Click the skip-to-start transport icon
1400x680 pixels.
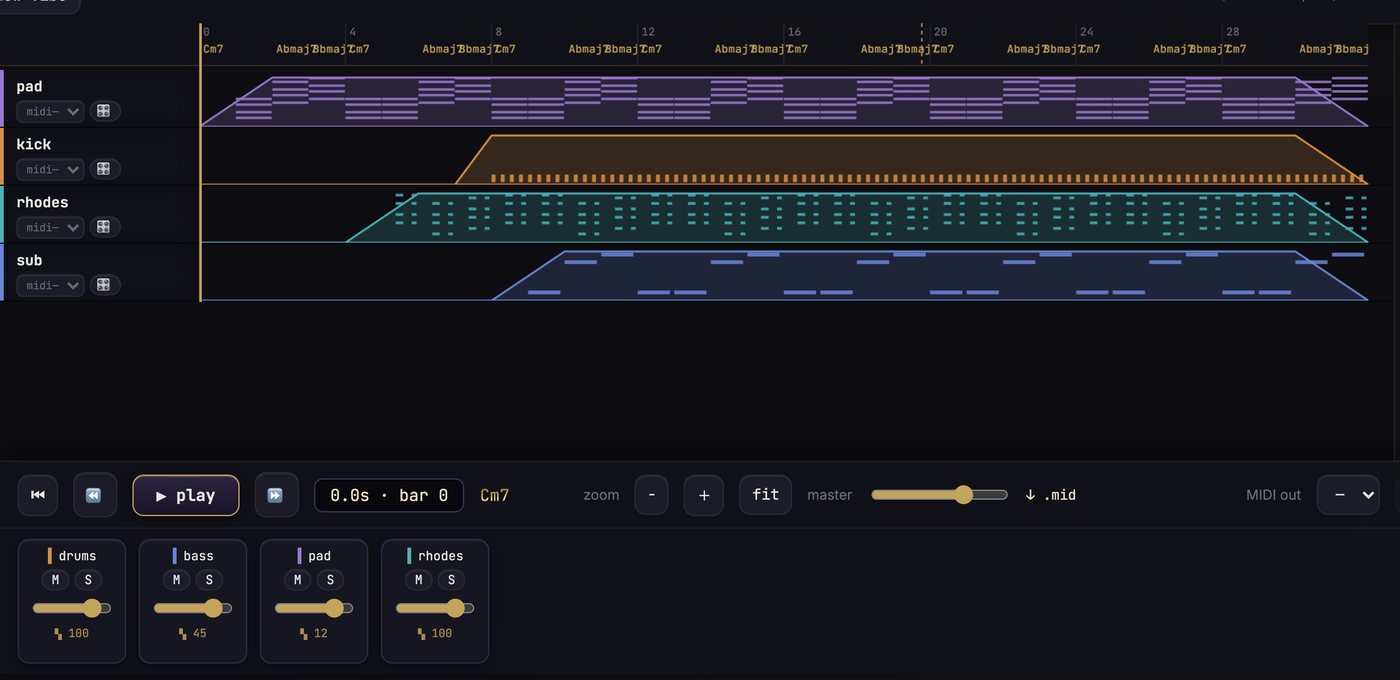click(x=38, y=495)
